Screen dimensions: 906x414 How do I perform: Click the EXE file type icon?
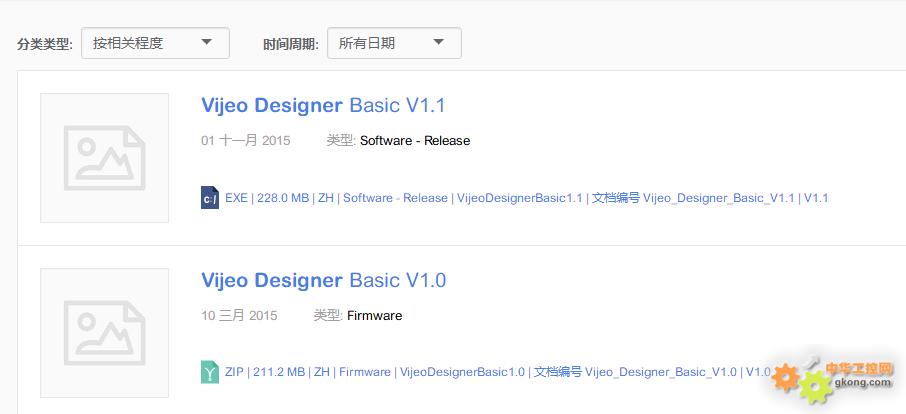[209, 198]
